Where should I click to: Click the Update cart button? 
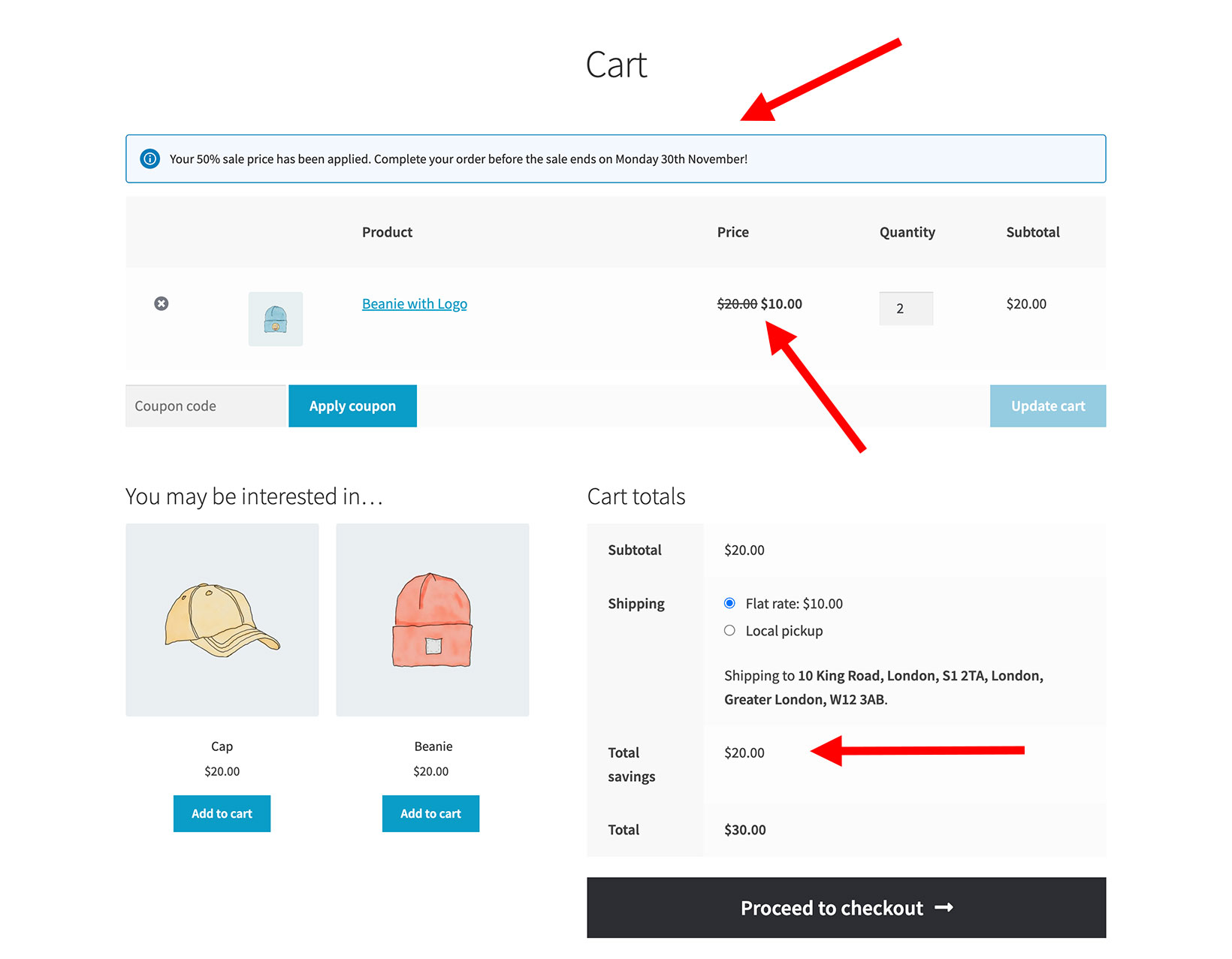(1047, 406)
